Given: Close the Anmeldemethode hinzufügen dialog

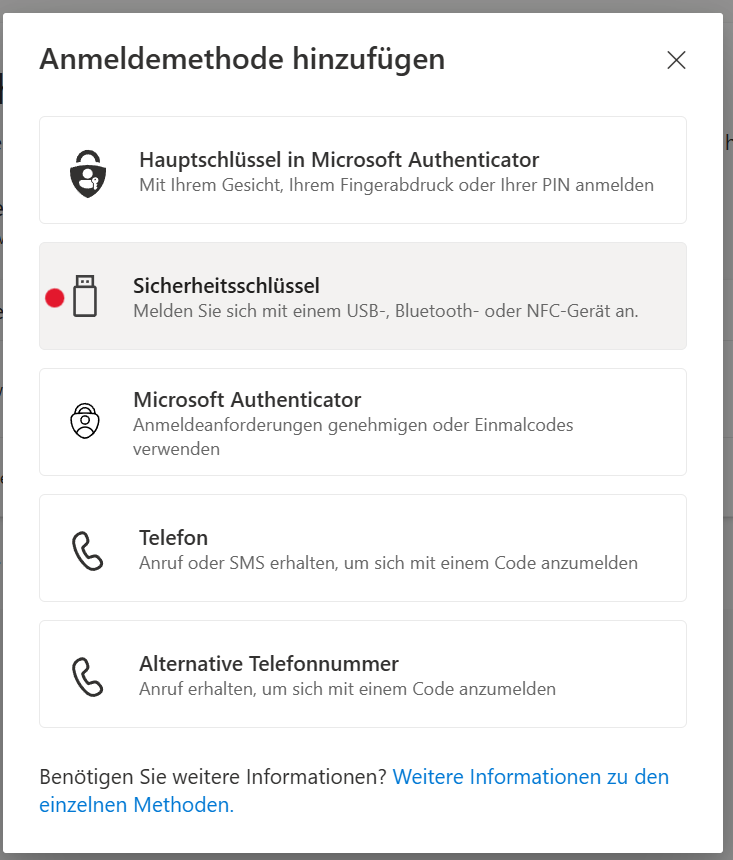Looking at the screenshot, I should [x=676, y=60].
